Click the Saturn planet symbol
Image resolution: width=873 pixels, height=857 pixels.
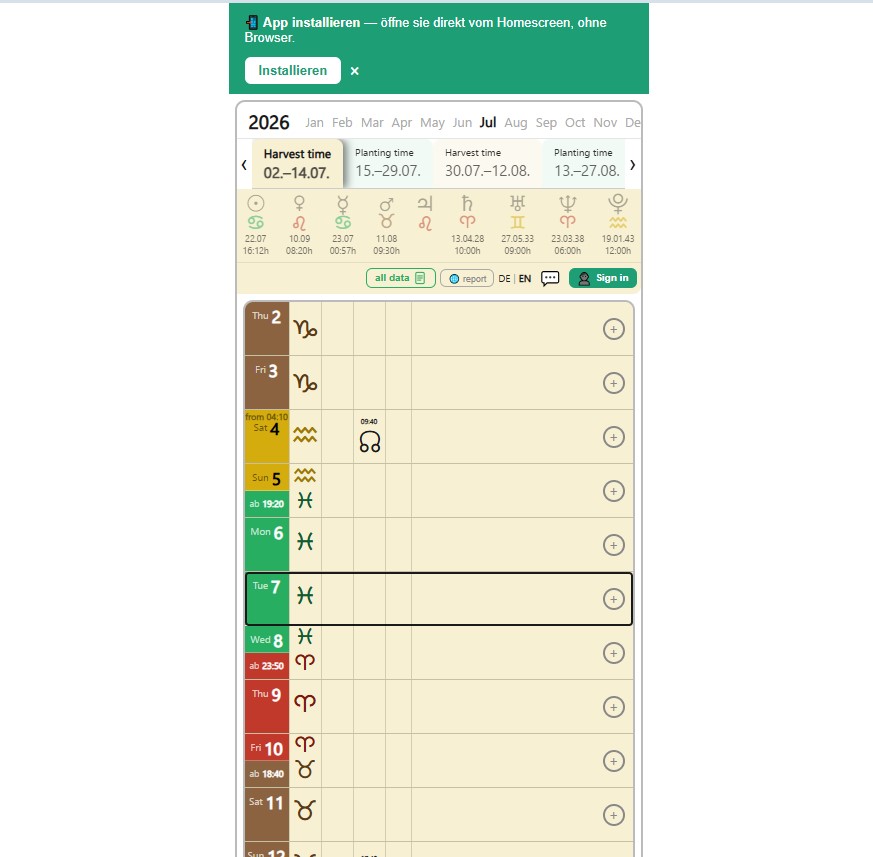[468, 203]
